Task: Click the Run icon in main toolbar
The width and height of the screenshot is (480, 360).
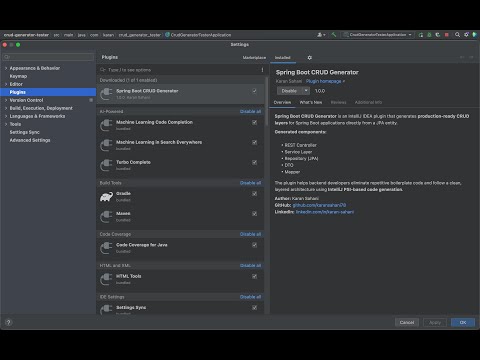Action: pyautogui.click(x=421, y=35)
